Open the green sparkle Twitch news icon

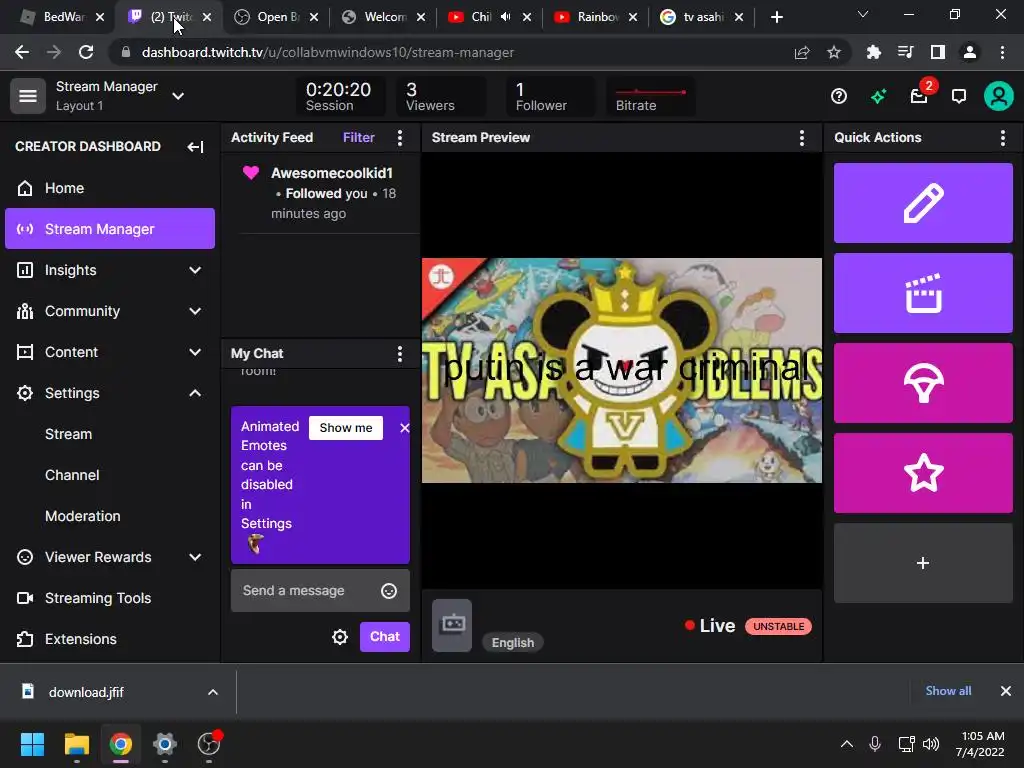point(878,97)
